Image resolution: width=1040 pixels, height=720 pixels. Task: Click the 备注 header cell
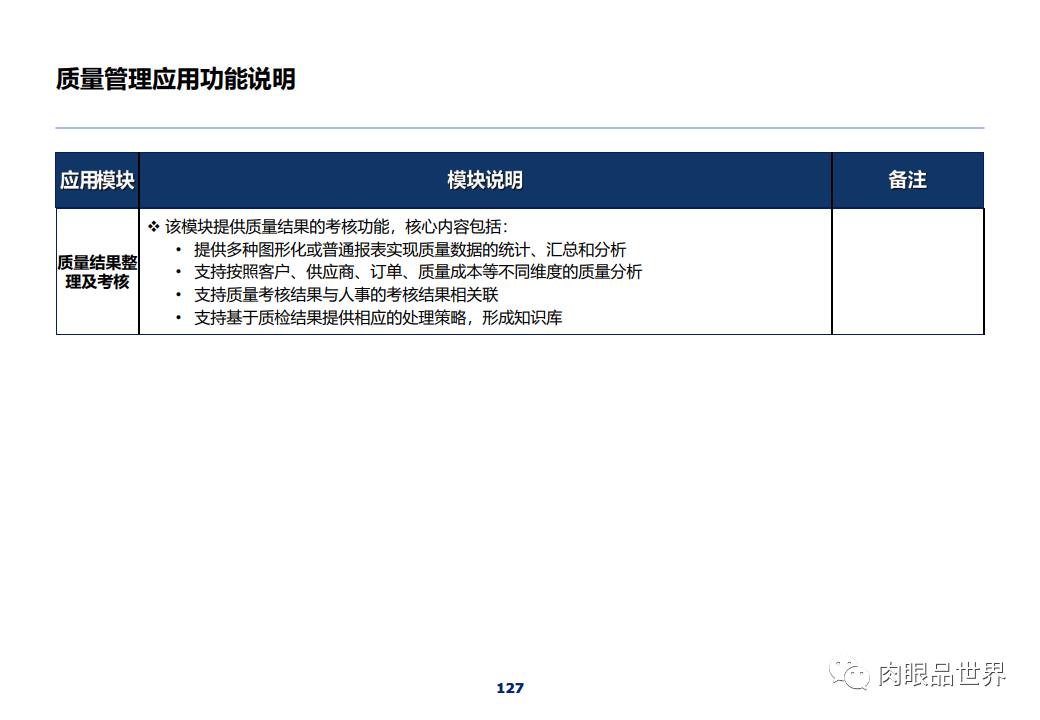(x=907, y=180)
